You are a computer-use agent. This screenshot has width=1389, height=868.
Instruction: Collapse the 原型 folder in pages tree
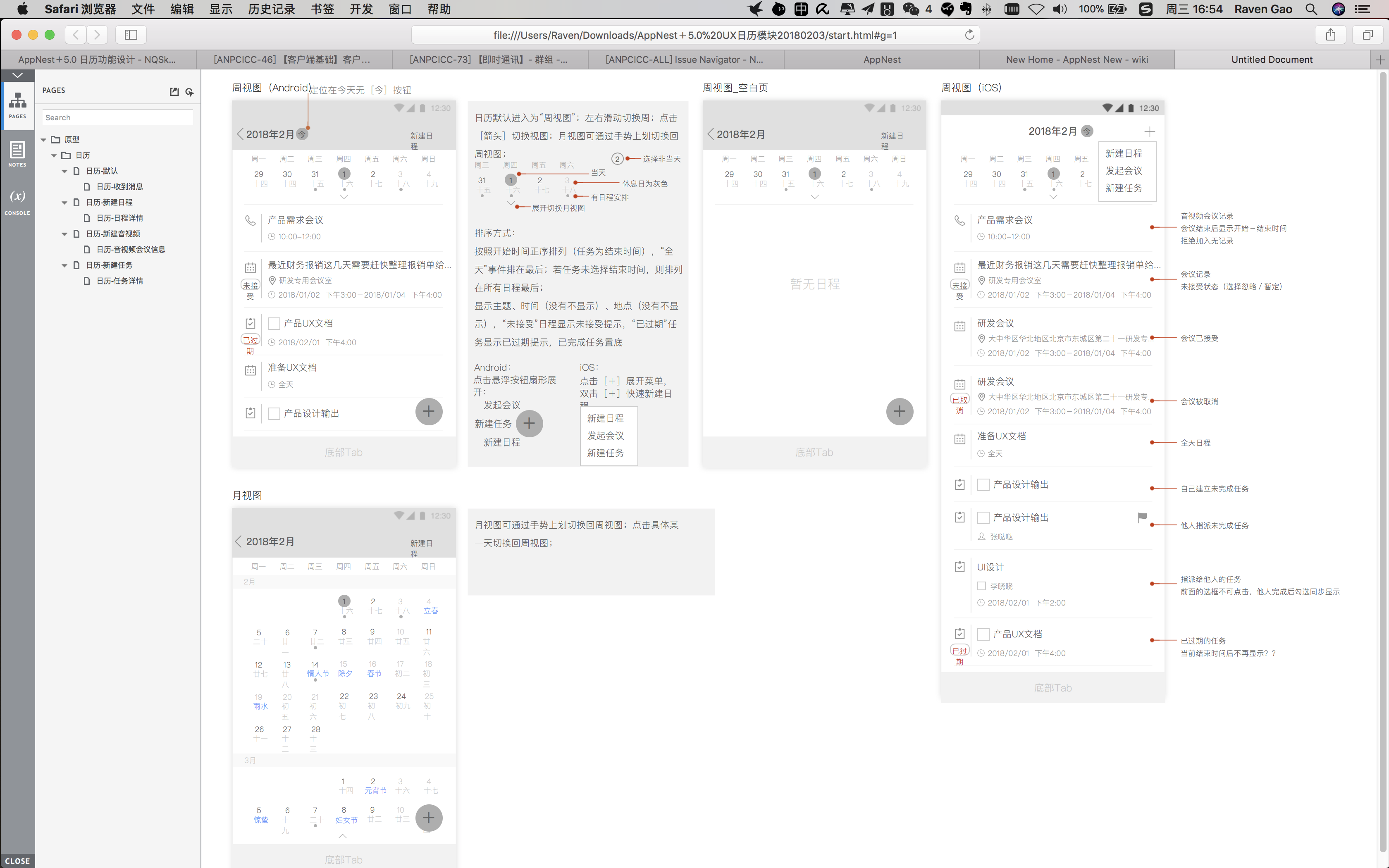click(x=44, y=140)
